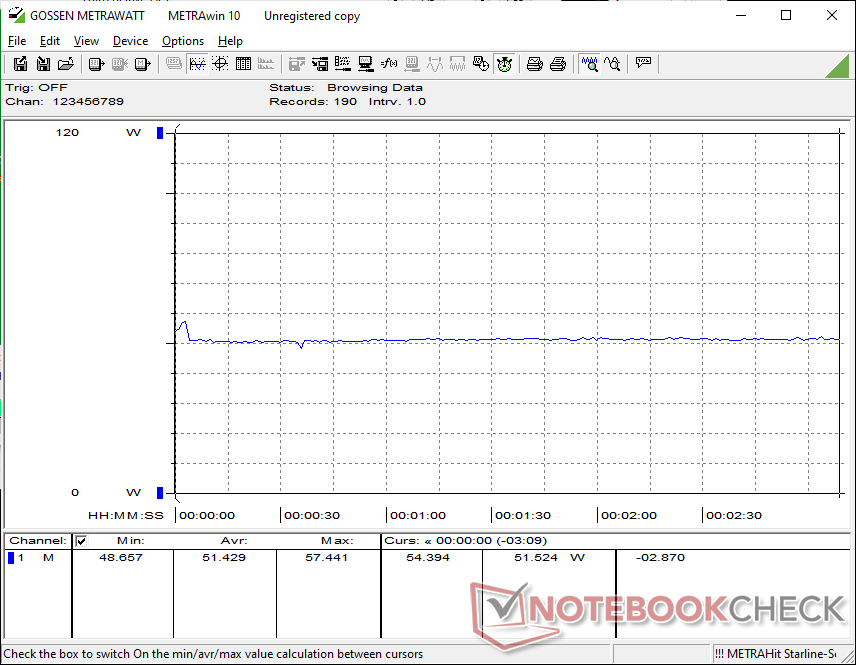Click the blue lower Y-axis marker at 0 W
The image size is (856, 665).
(x=159, y=492)
